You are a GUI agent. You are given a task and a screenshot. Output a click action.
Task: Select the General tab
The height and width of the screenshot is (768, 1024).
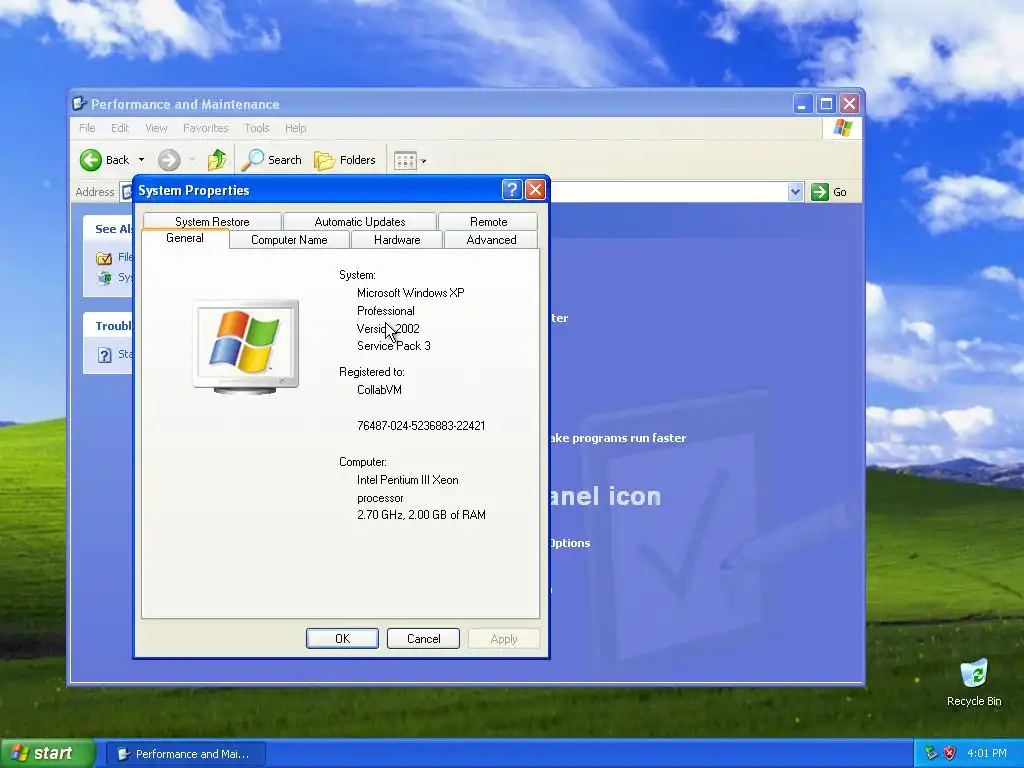coord(185,238)
